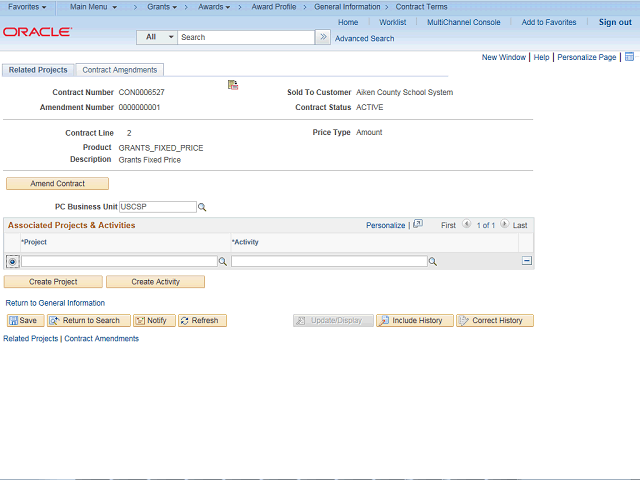Click the Notify button
Screen dimensions: 640x480
154,320
